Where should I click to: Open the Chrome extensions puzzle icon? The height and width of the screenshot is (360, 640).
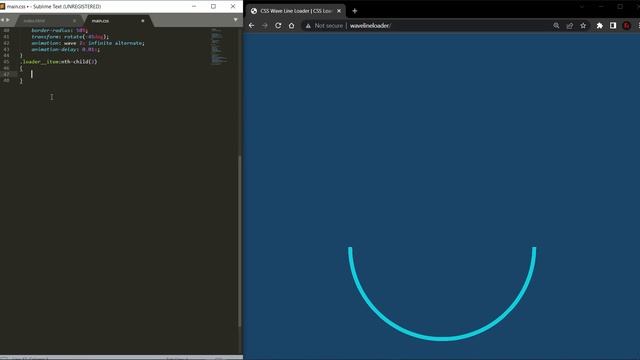[600, 25]
